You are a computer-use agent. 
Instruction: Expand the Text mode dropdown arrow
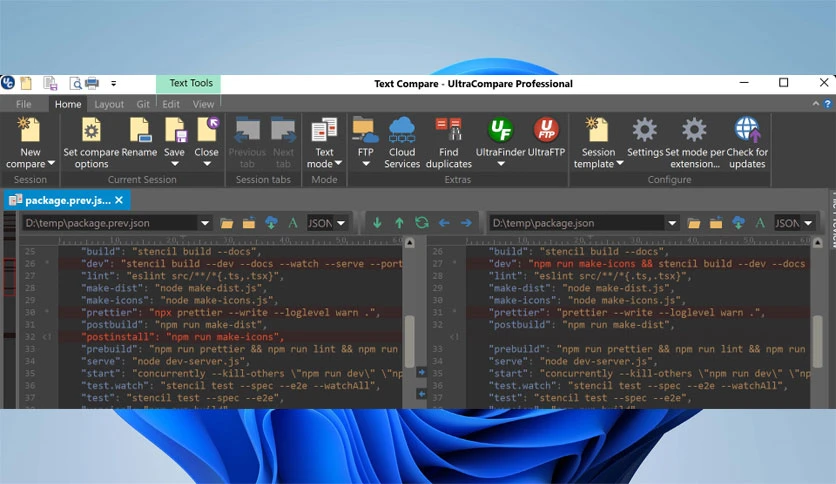point(339,164)
